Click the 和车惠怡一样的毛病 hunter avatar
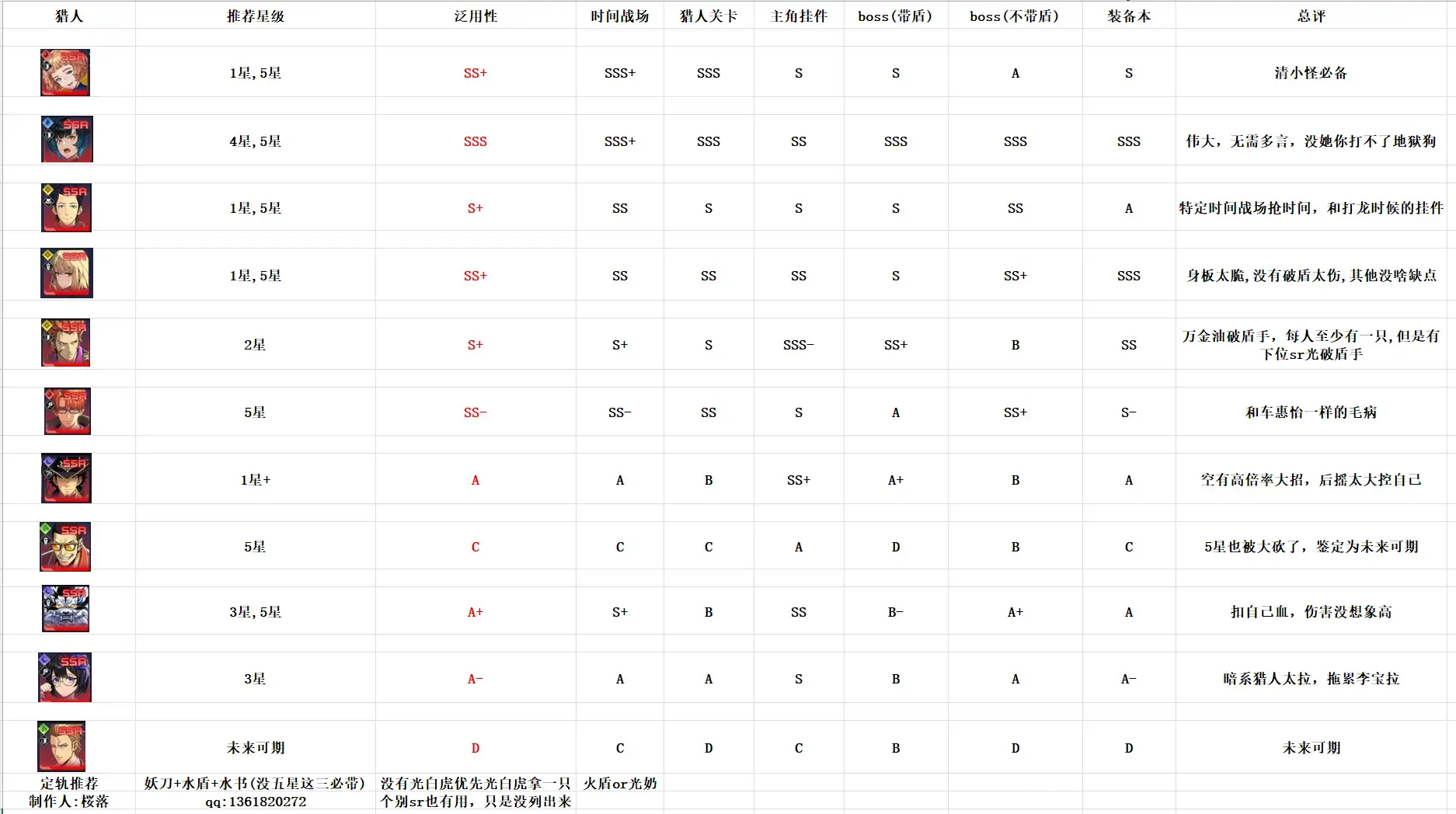 click(68, 411)
